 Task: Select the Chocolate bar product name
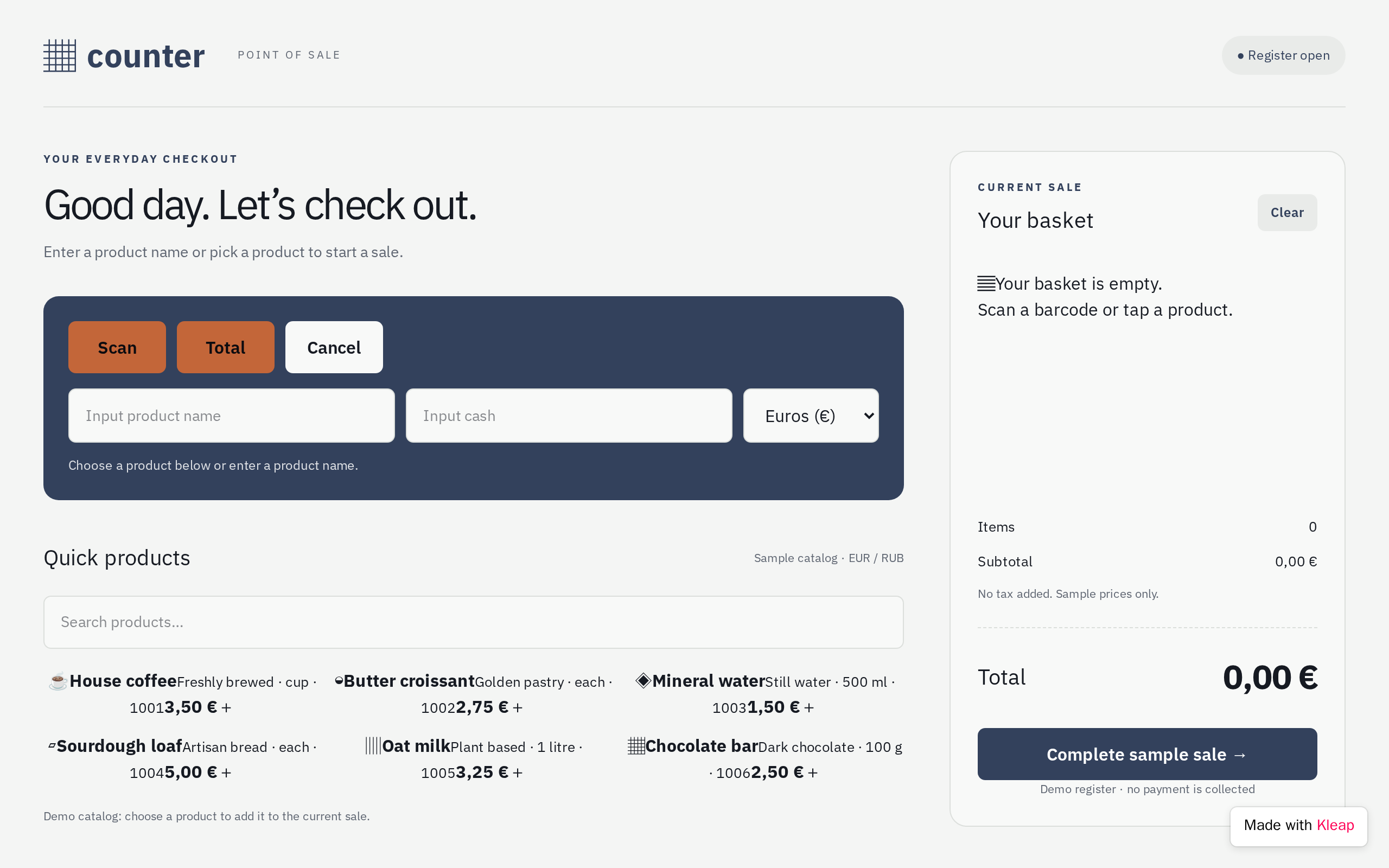[702, 746]
